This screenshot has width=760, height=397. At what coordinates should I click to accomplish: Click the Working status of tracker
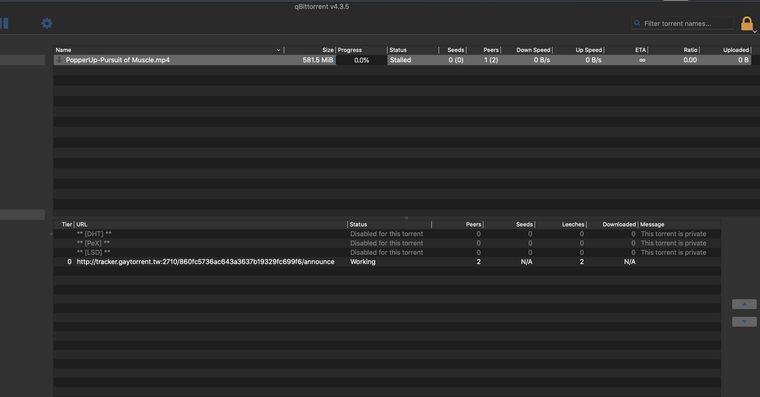pyautogui.click(x=363, y=262)
